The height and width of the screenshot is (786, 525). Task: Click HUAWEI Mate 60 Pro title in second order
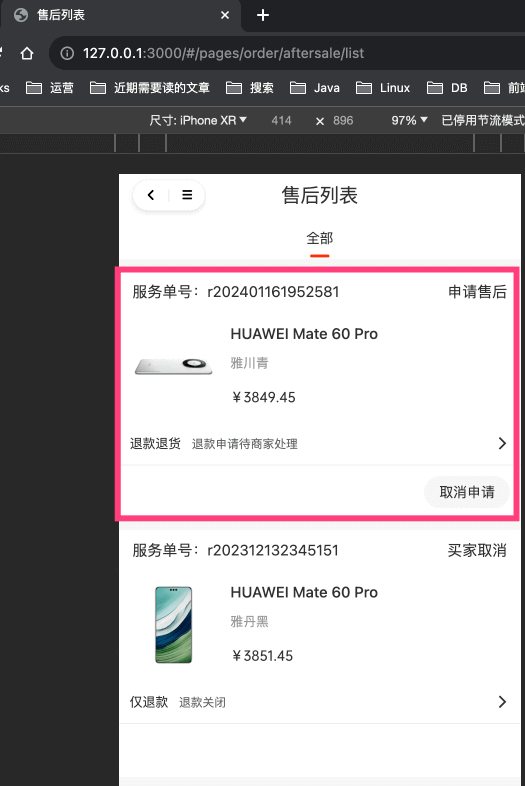pos(304,593)
